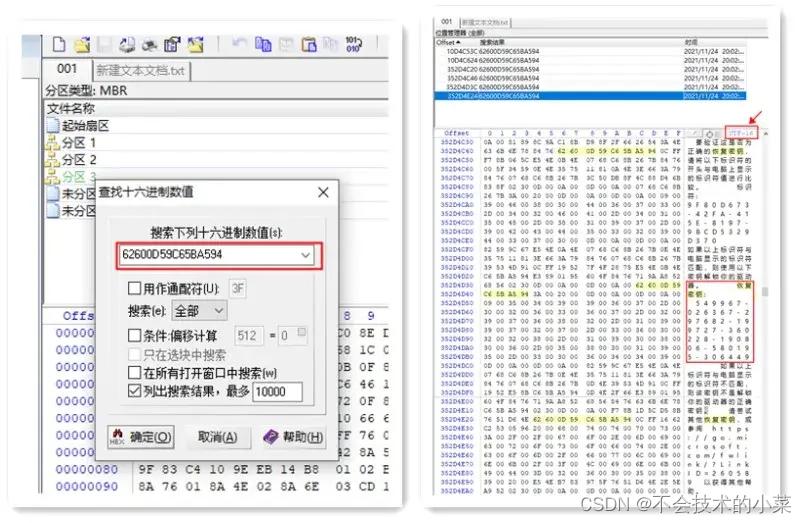
Task: Click the Open Disk drive icon
Action: click(127, 45)
